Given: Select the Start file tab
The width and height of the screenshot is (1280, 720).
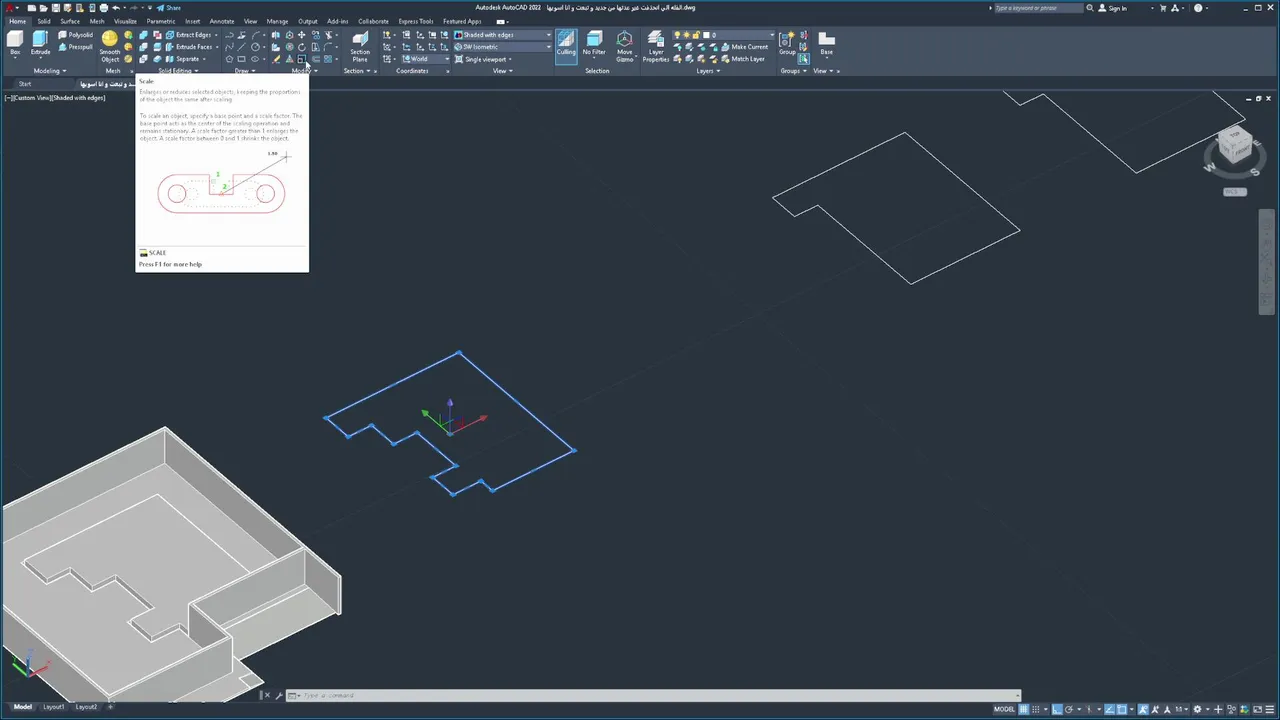Looking at the screenshot, I should (x=25, y=84).
